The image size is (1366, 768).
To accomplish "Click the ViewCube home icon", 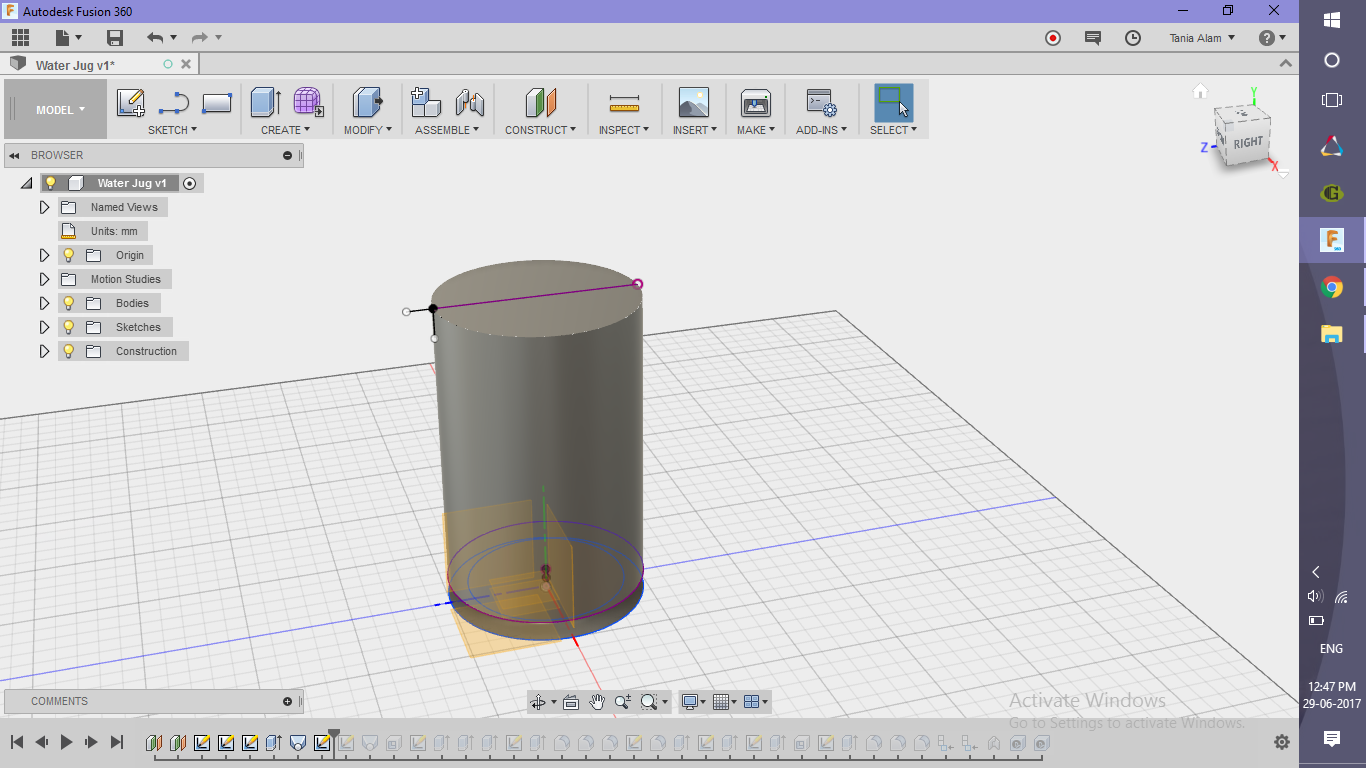I will point(1201,92).
